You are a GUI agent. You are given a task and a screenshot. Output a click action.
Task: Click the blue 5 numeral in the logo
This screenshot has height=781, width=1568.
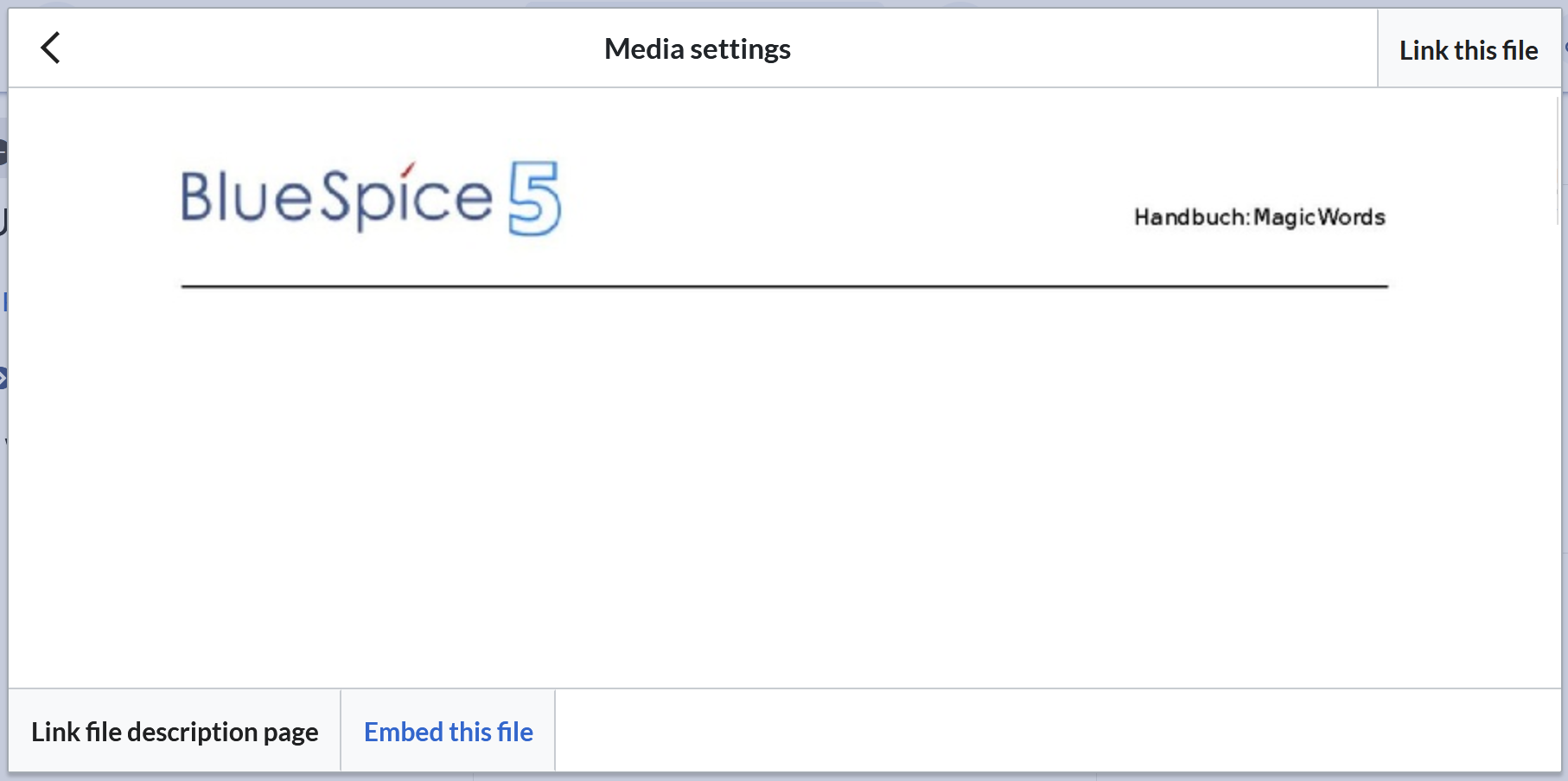[x=535, y=198]
